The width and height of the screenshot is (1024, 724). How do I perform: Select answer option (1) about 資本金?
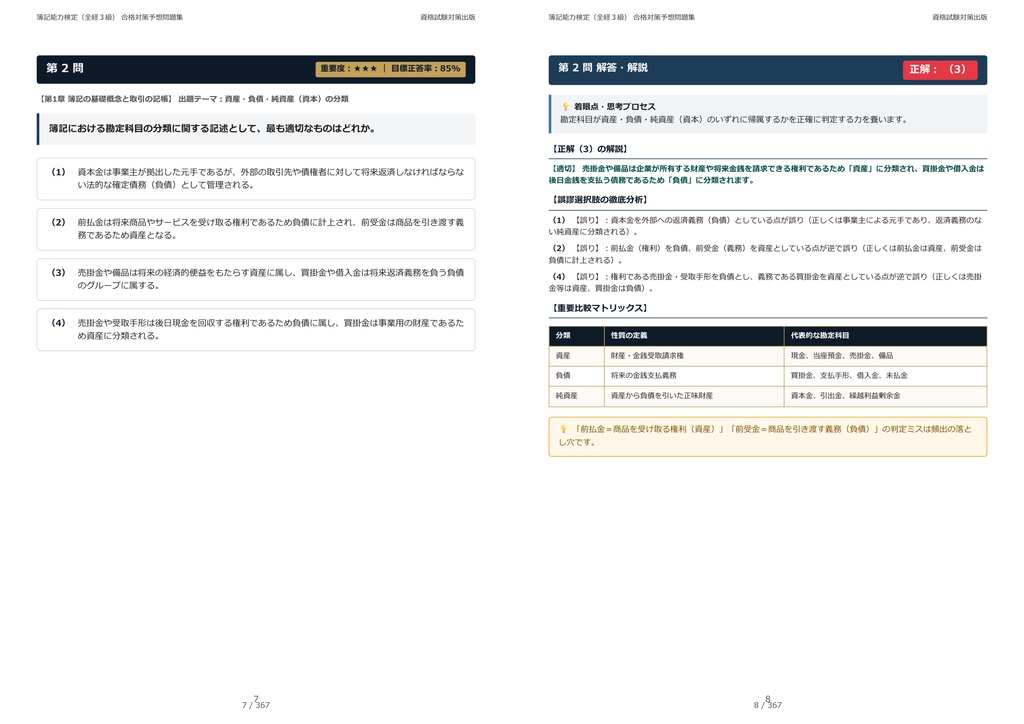click(256, 179)
